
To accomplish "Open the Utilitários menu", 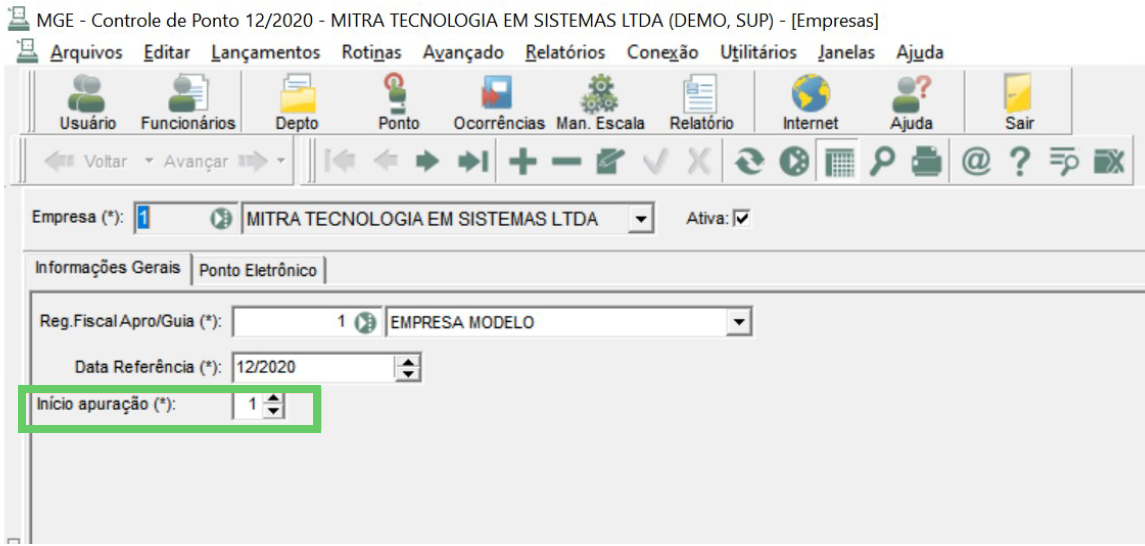I will coord(758,53).
